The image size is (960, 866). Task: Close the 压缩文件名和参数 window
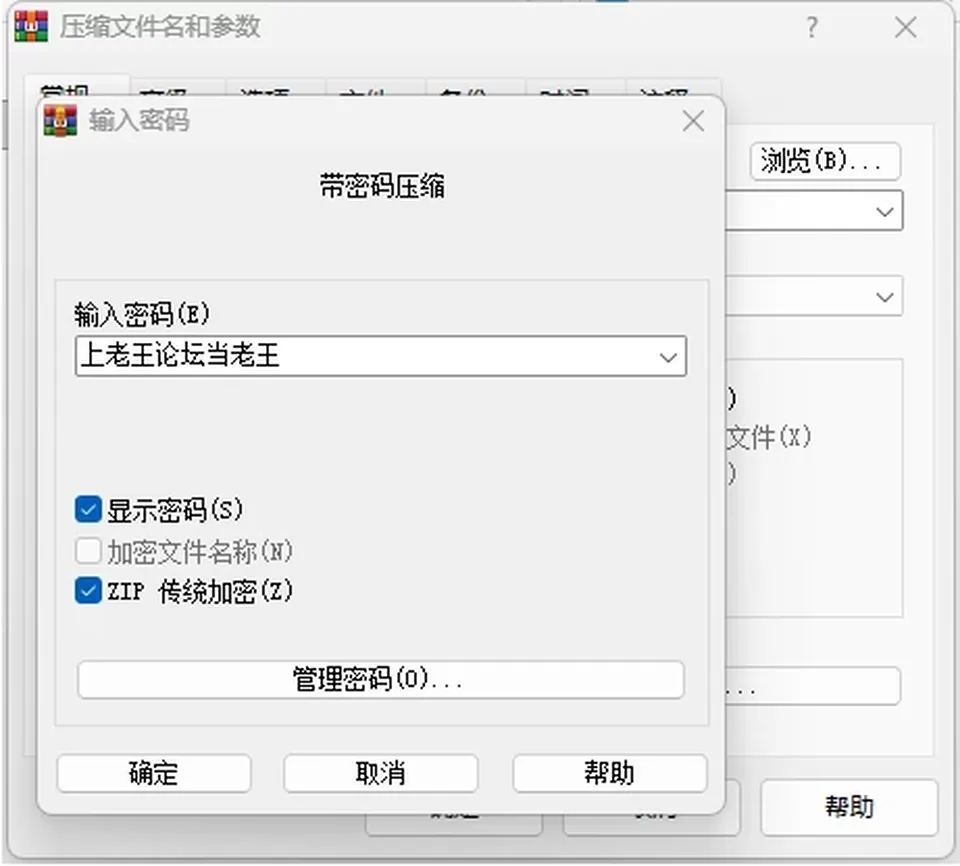[x=906, y=28]
